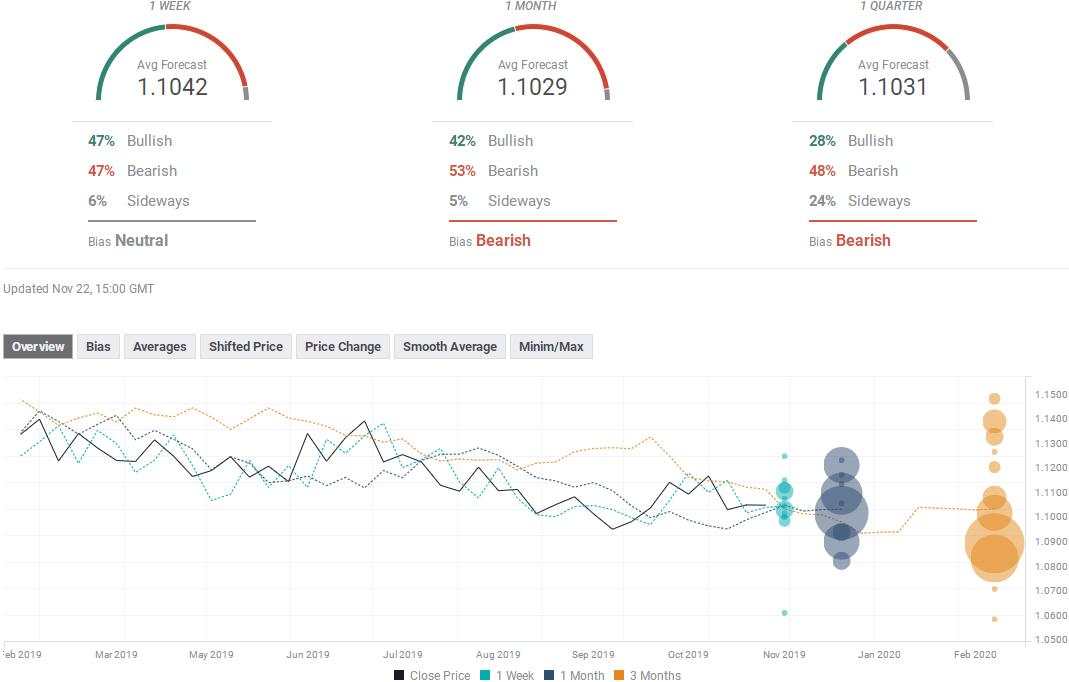Click the 1 QUARTER gauge heading
The width and height of the screenshot is (1069, 682).
tap(891, 5)
